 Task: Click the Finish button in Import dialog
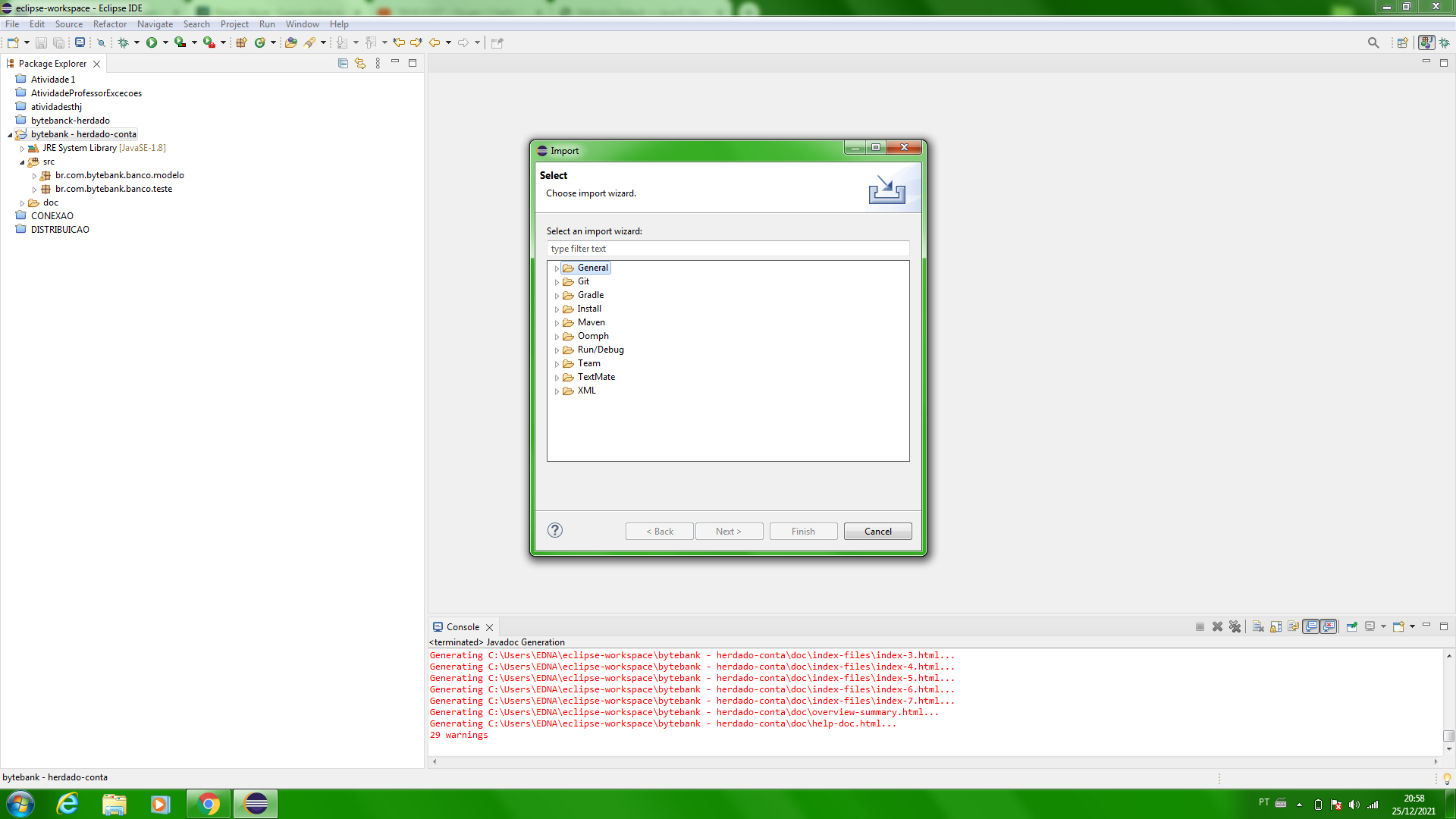pos(803,532)
